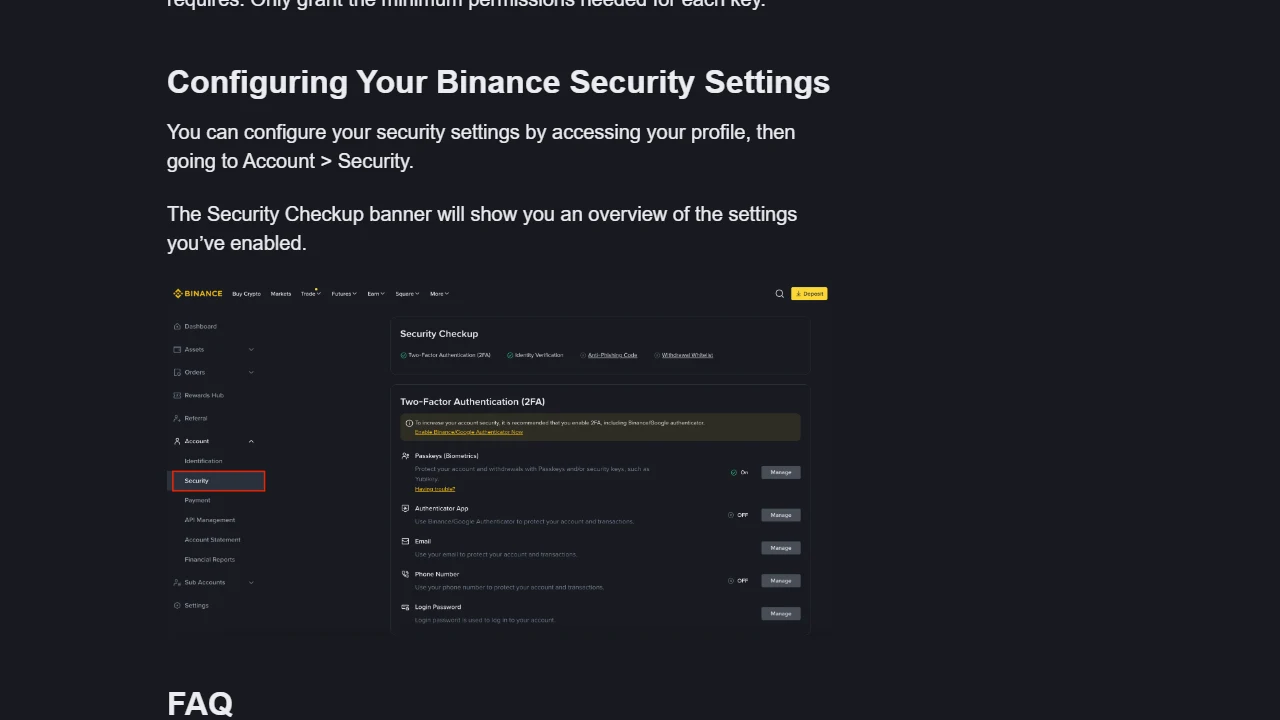Click the Dashboard home icon in sidebar

(177, 326)
